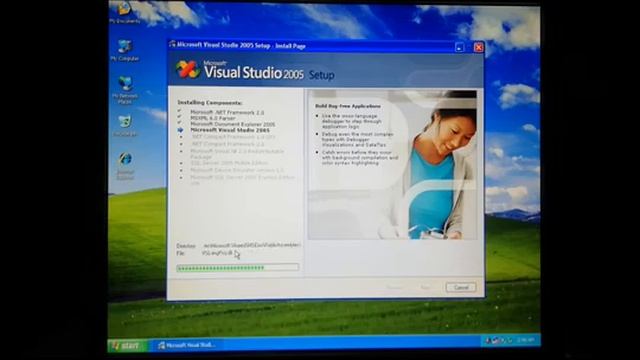
Task: Minimize the Visual Studio 2005 Setup window
Action: coord(460,47)
